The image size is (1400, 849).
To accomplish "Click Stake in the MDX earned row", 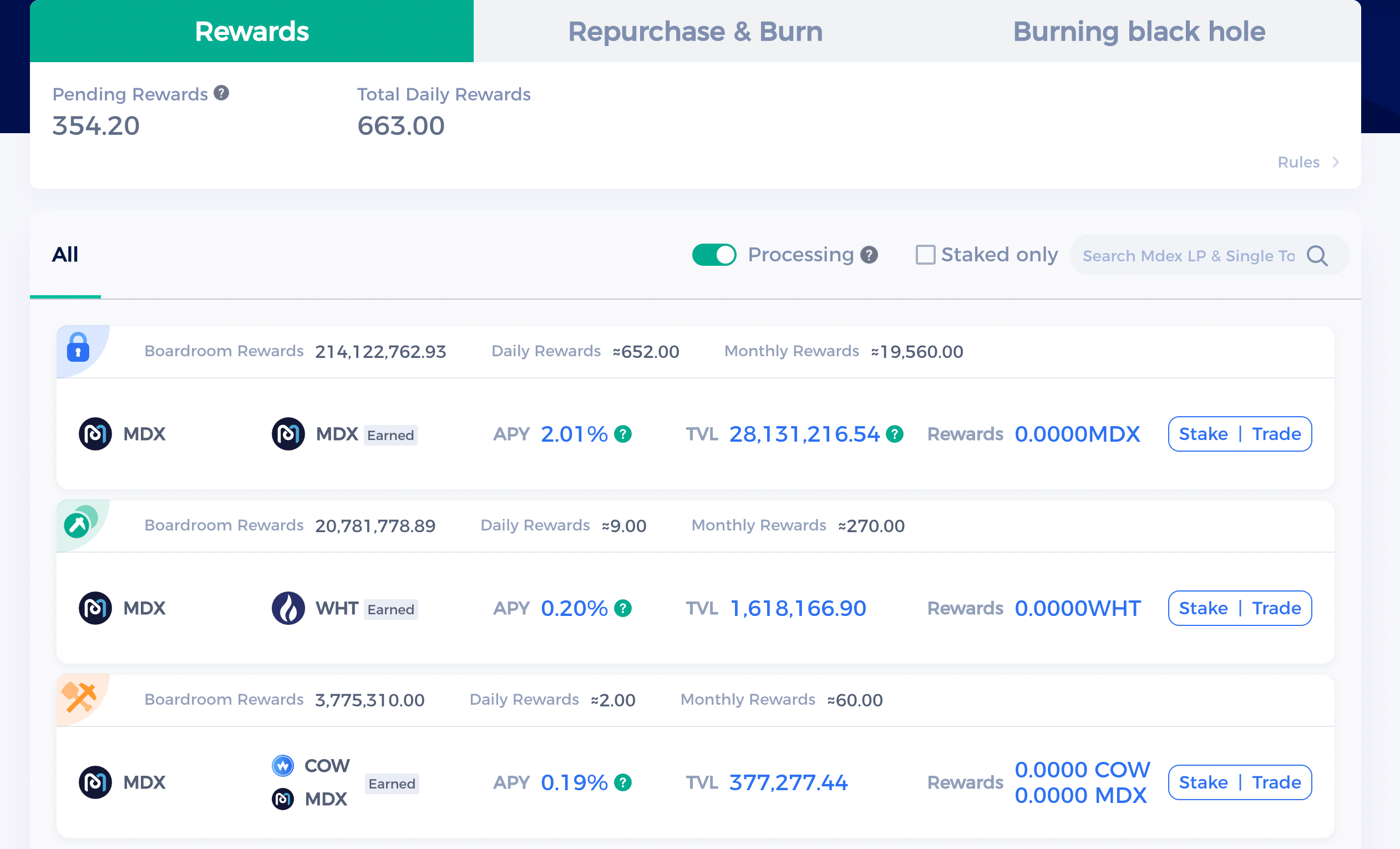I will [1203, 434].
